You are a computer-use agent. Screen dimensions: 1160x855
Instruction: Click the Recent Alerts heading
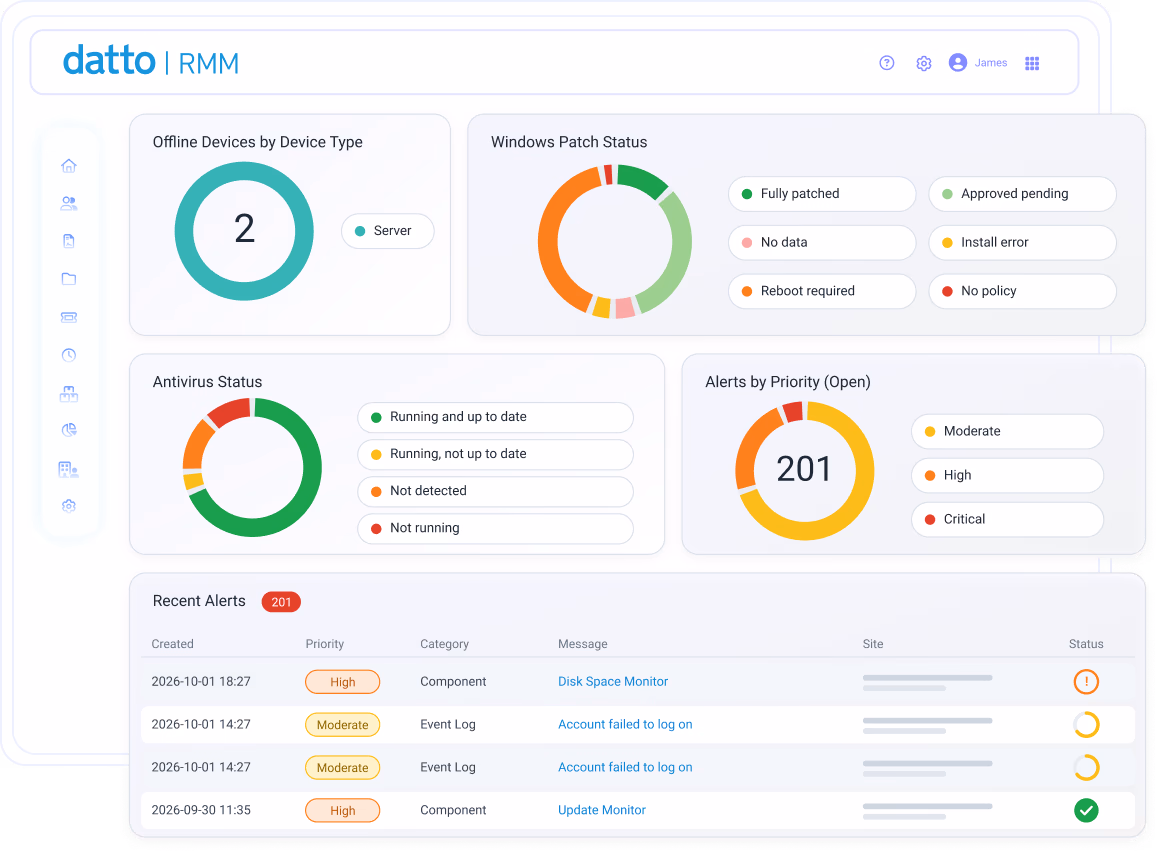[x=199, y=601]
